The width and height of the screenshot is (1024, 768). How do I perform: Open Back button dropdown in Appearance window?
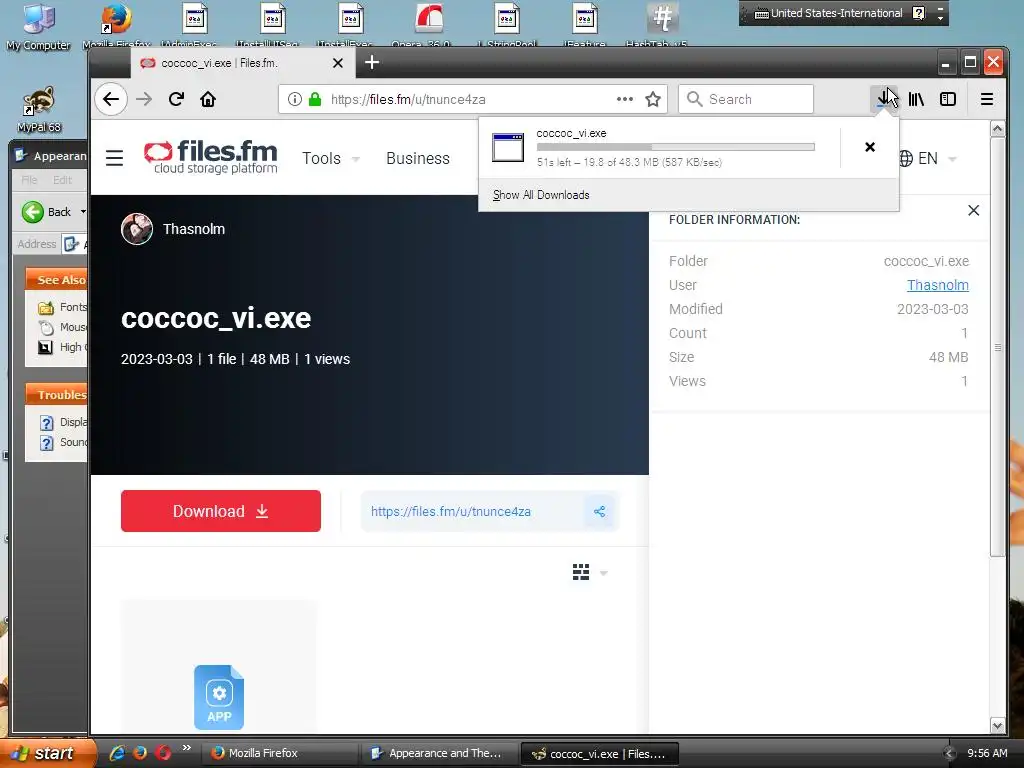[83, 212]
